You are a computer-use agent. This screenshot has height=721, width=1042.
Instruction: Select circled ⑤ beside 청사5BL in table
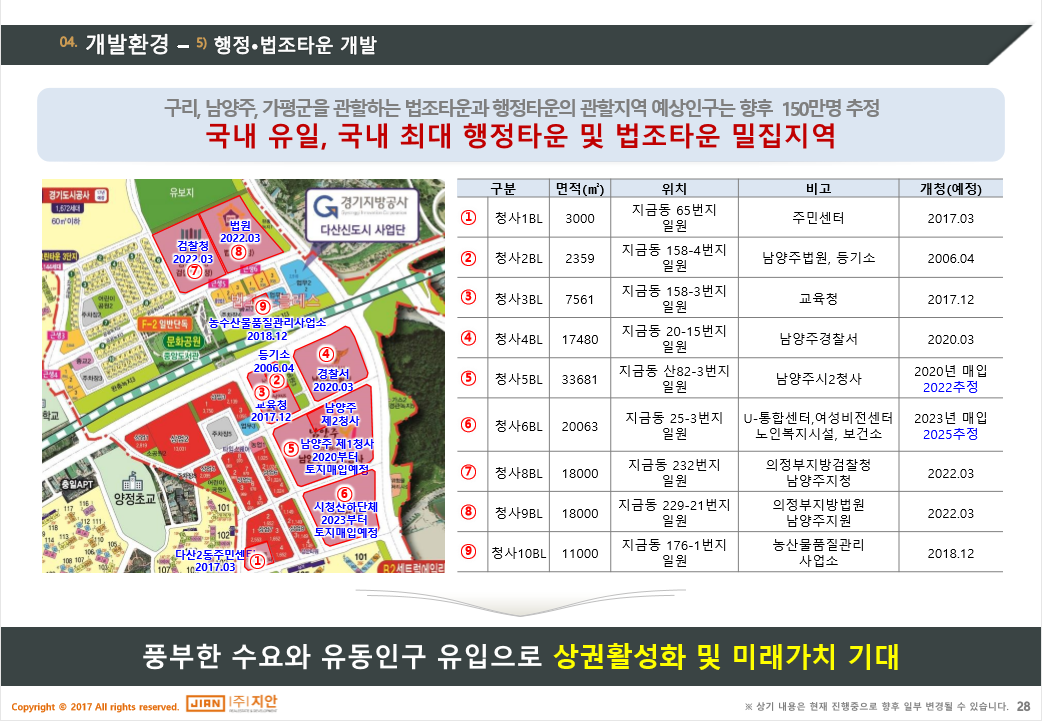point(467,379)
